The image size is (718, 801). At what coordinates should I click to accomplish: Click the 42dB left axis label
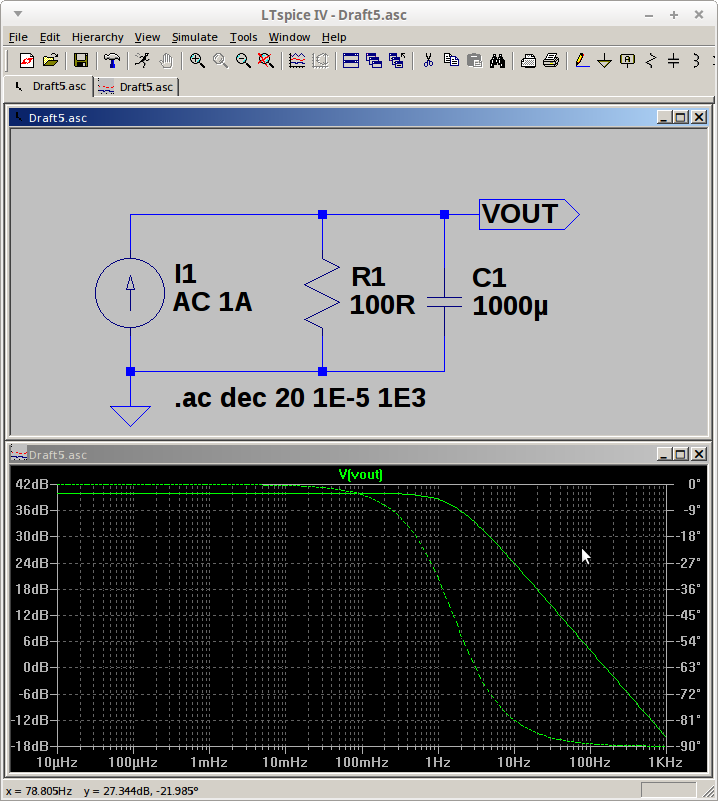tap(32, 484)
